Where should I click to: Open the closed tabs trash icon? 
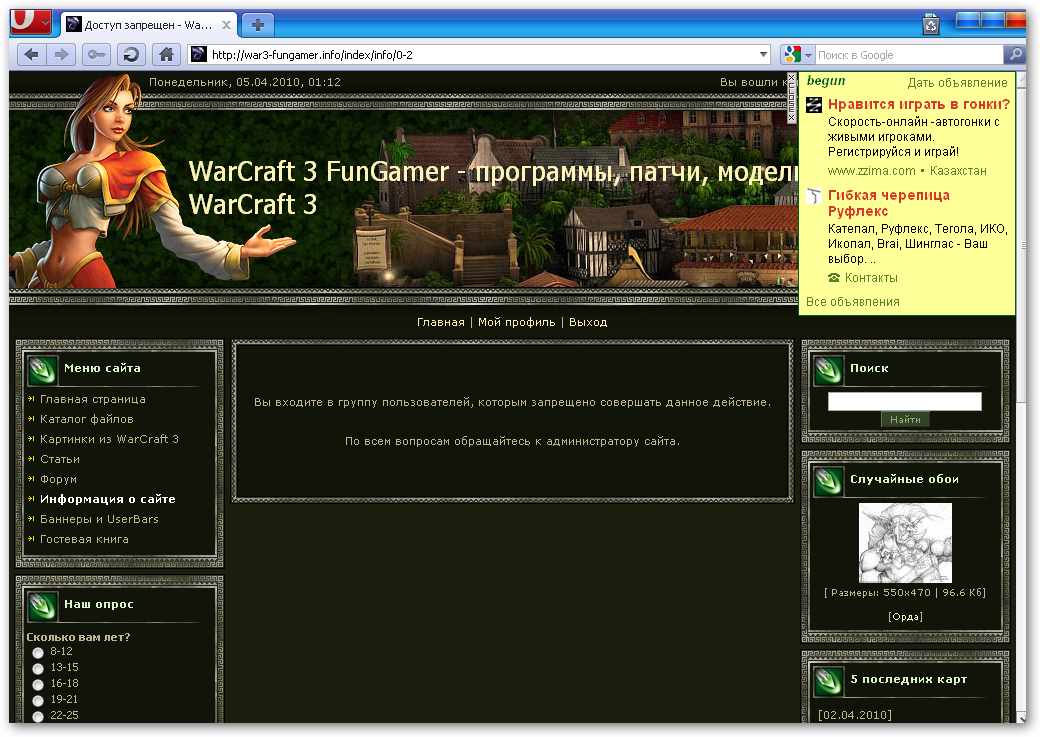coord(930,24)
